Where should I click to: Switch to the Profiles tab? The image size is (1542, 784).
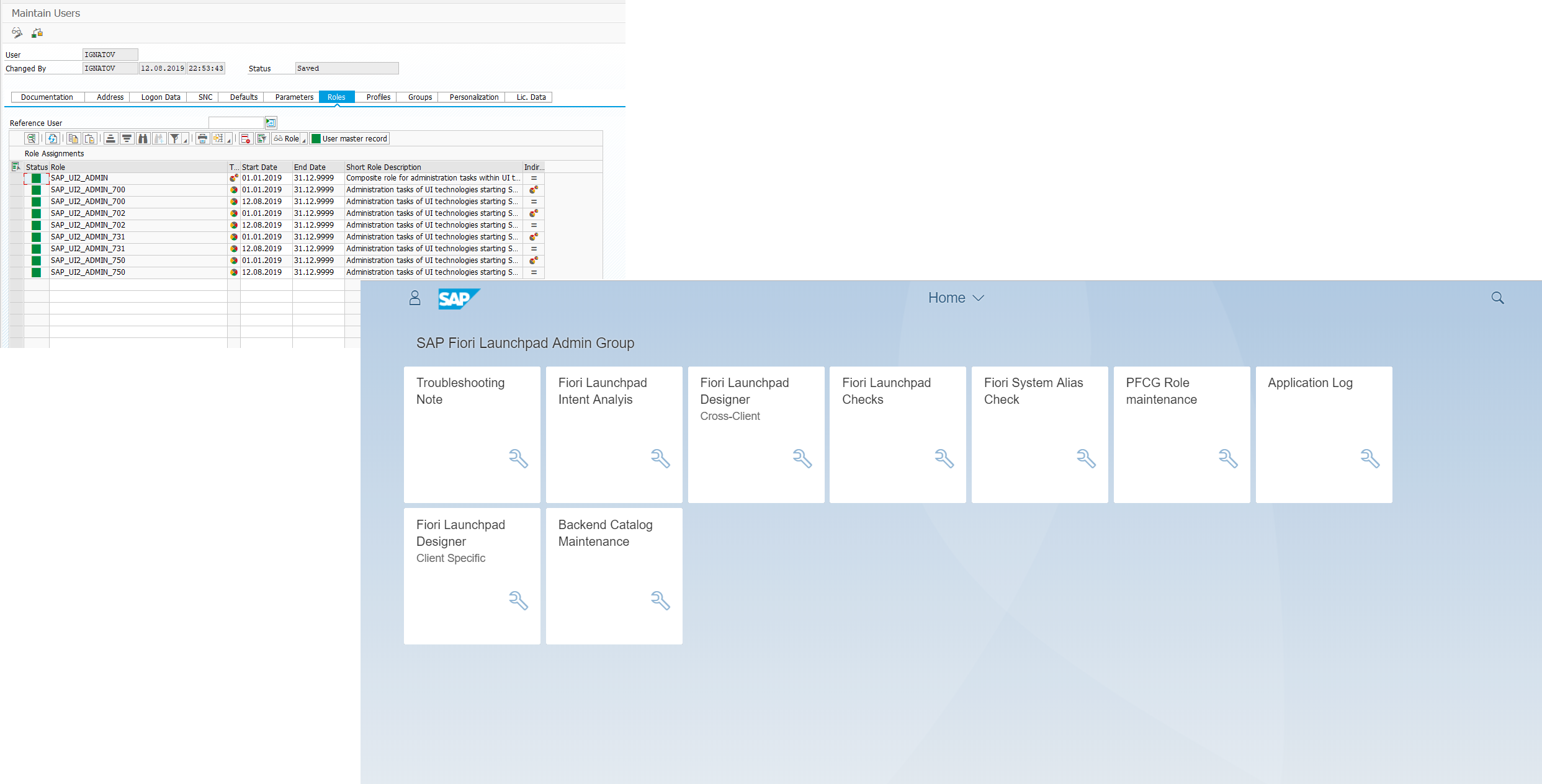[378, 97]
